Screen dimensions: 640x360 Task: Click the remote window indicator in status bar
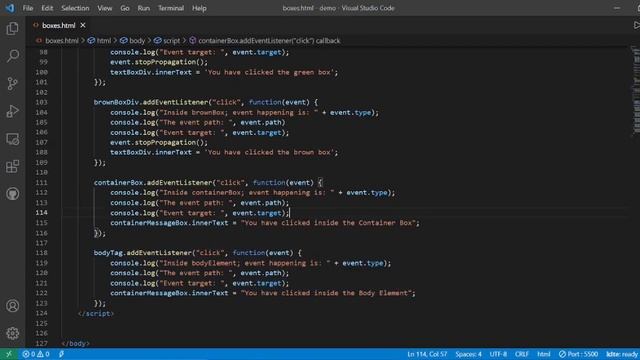pos(9,354)
